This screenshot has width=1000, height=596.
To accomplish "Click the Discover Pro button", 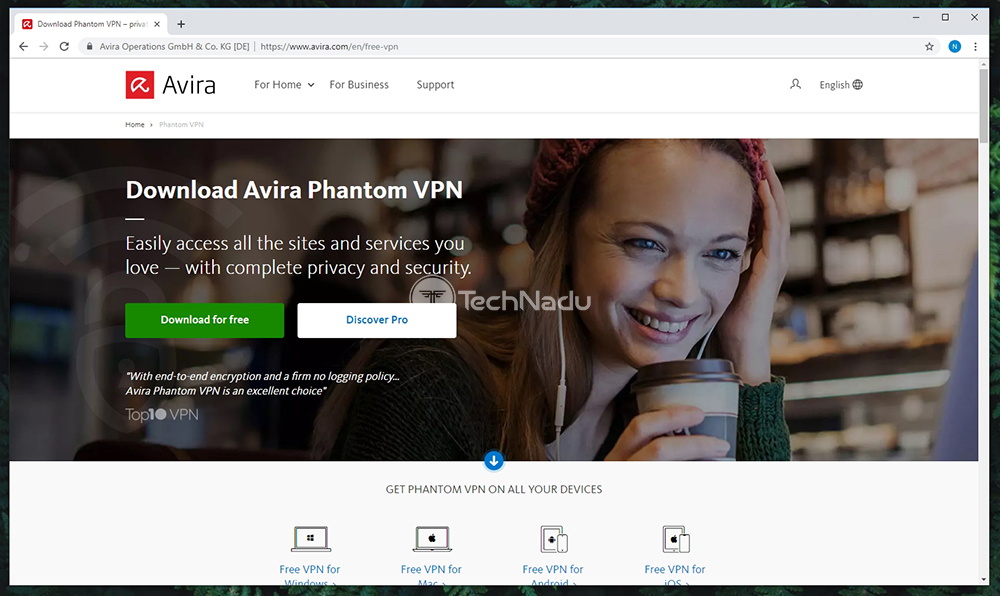I will [377, 320].
